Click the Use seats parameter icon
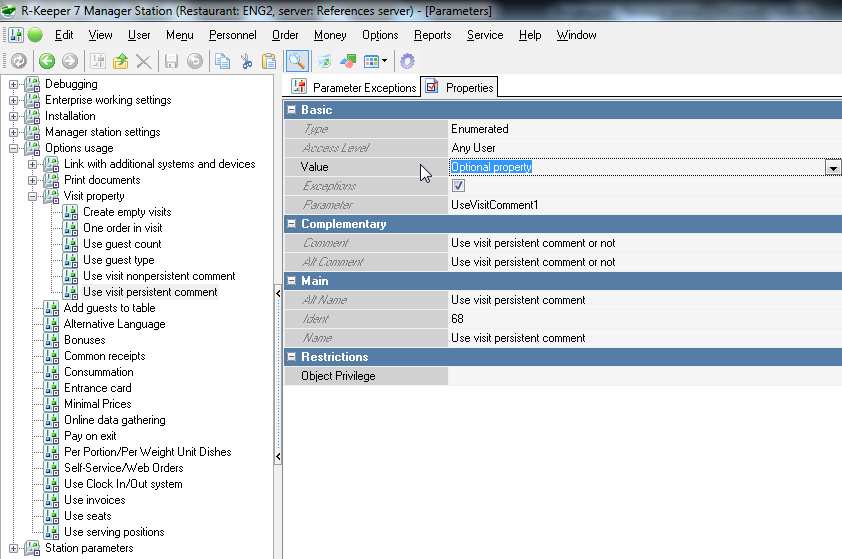 pyautogui.click(x=52, y=516)
